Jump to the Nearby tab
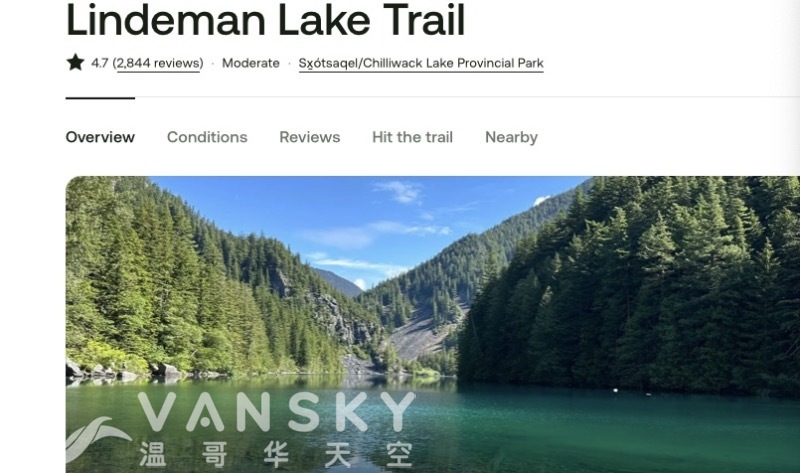The height and width of the screenshot is (473, 800). pos(511,137)
